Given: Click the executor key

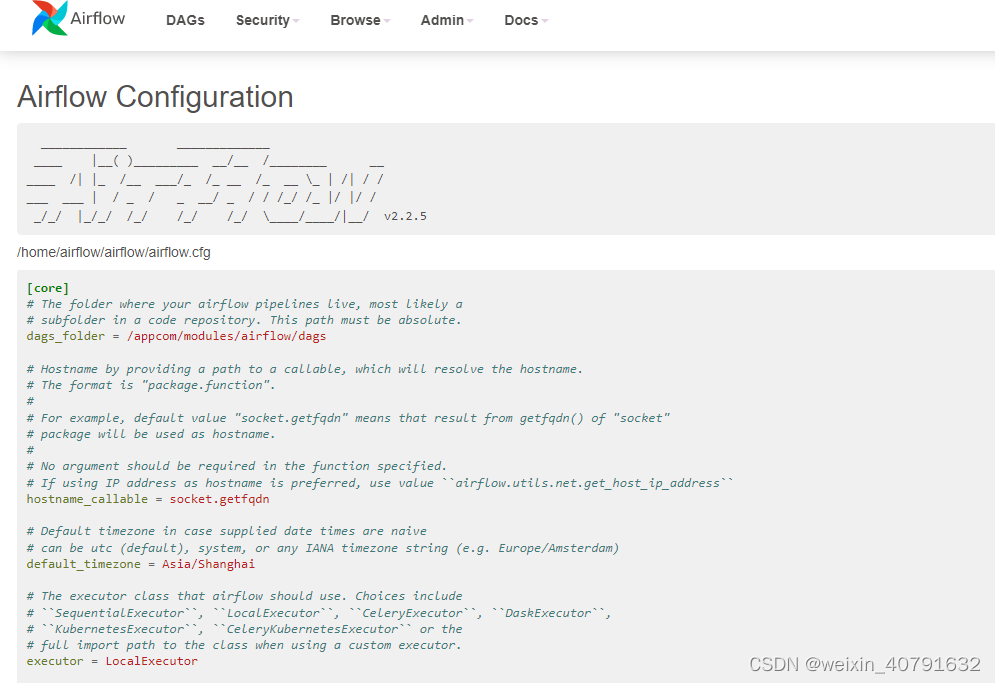Looking at the screenshot, I should click(55, 661).
